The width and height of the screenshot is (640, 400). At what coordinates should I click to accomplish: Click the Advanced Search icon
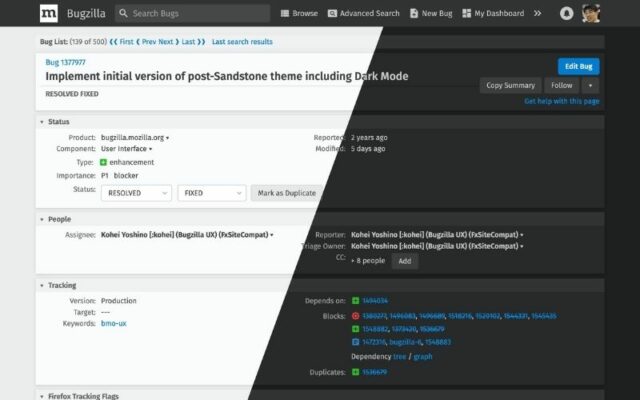(x=332, y=13)
